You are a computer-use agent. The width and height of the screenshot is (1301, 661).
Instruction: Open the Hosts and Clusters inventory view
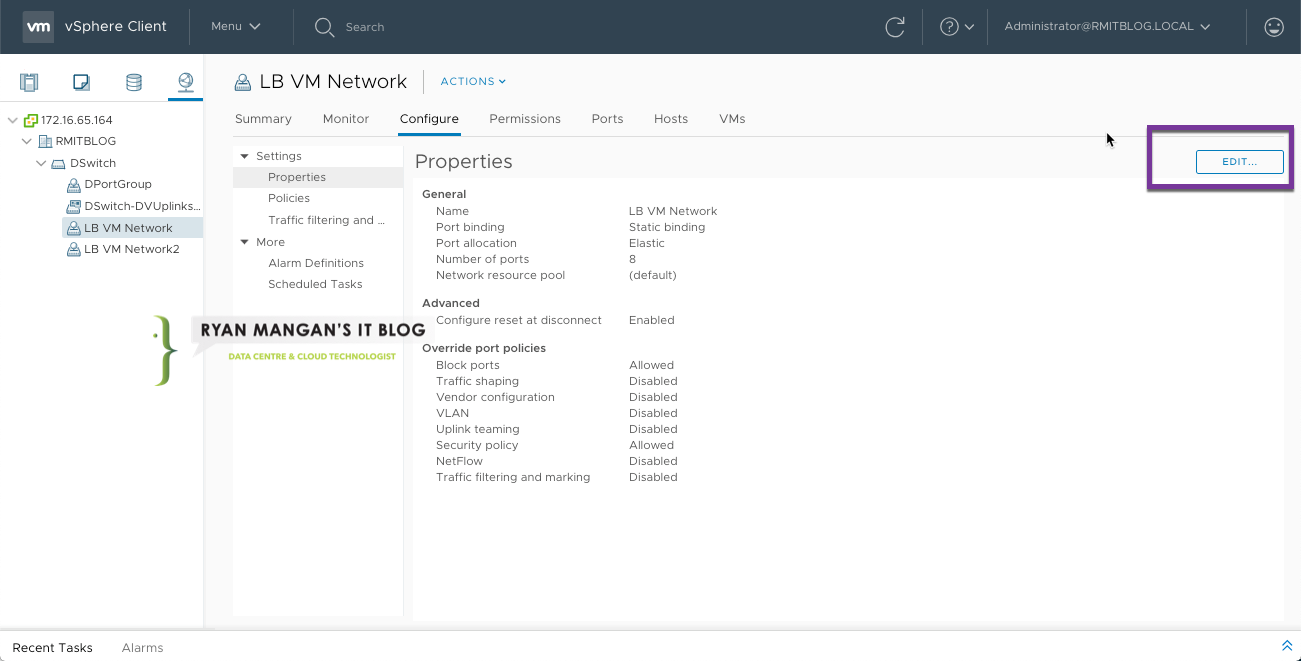coord(29,82)
